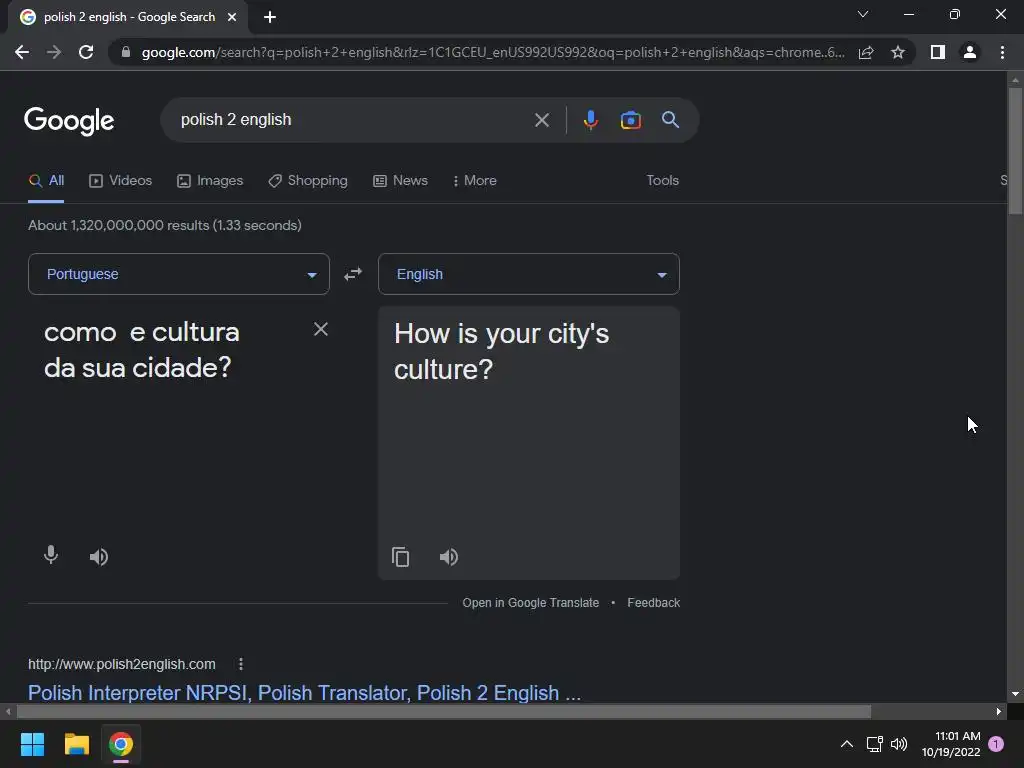Open File Explorer from taskbar
1024x768 pixels.
pos(76,744)
